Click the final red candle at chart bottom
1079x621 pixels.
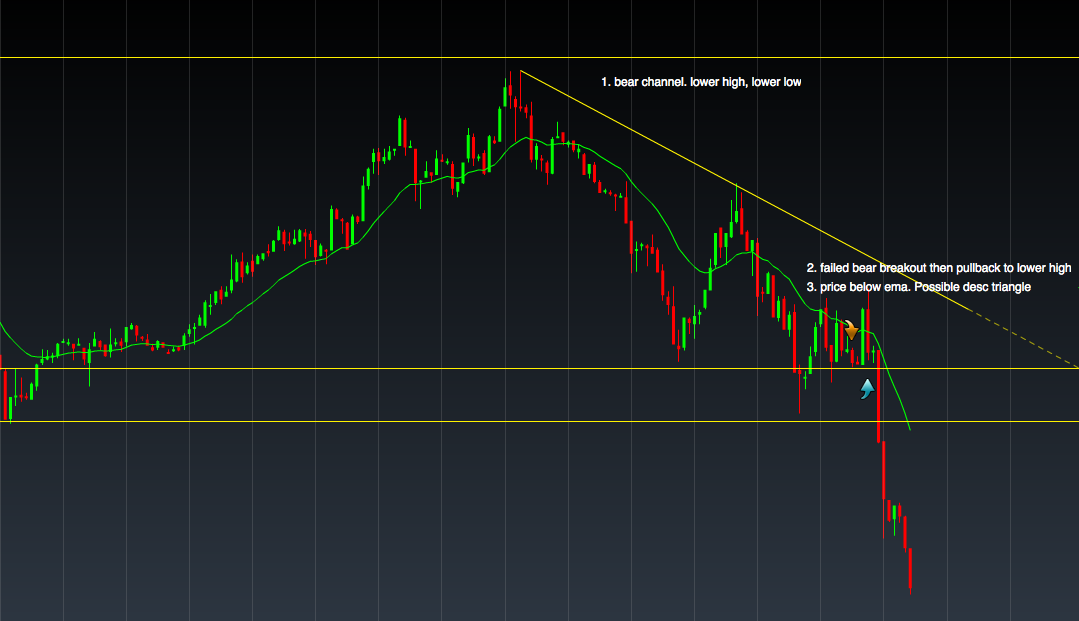pos(910,571)
